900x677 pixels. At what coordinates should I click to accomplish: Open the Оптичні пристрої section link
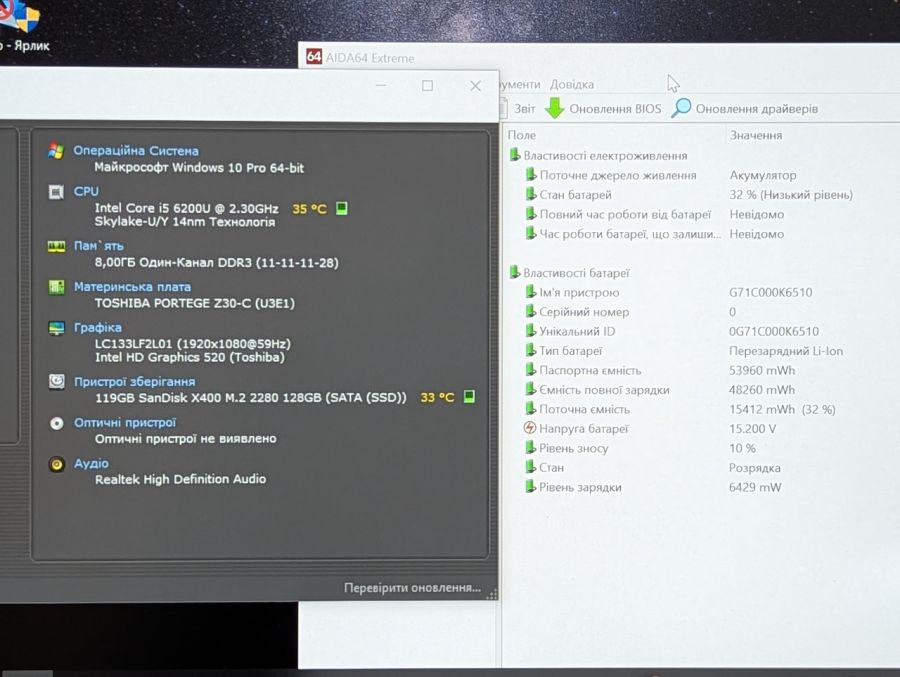(125, 422)
